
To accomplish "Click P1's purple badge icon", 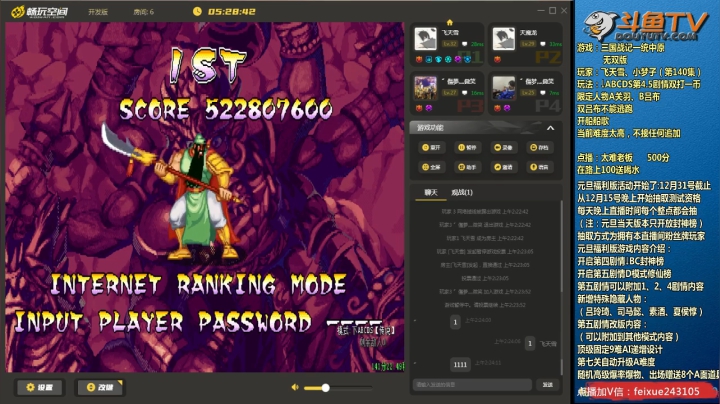I will (x=458, y=59).
